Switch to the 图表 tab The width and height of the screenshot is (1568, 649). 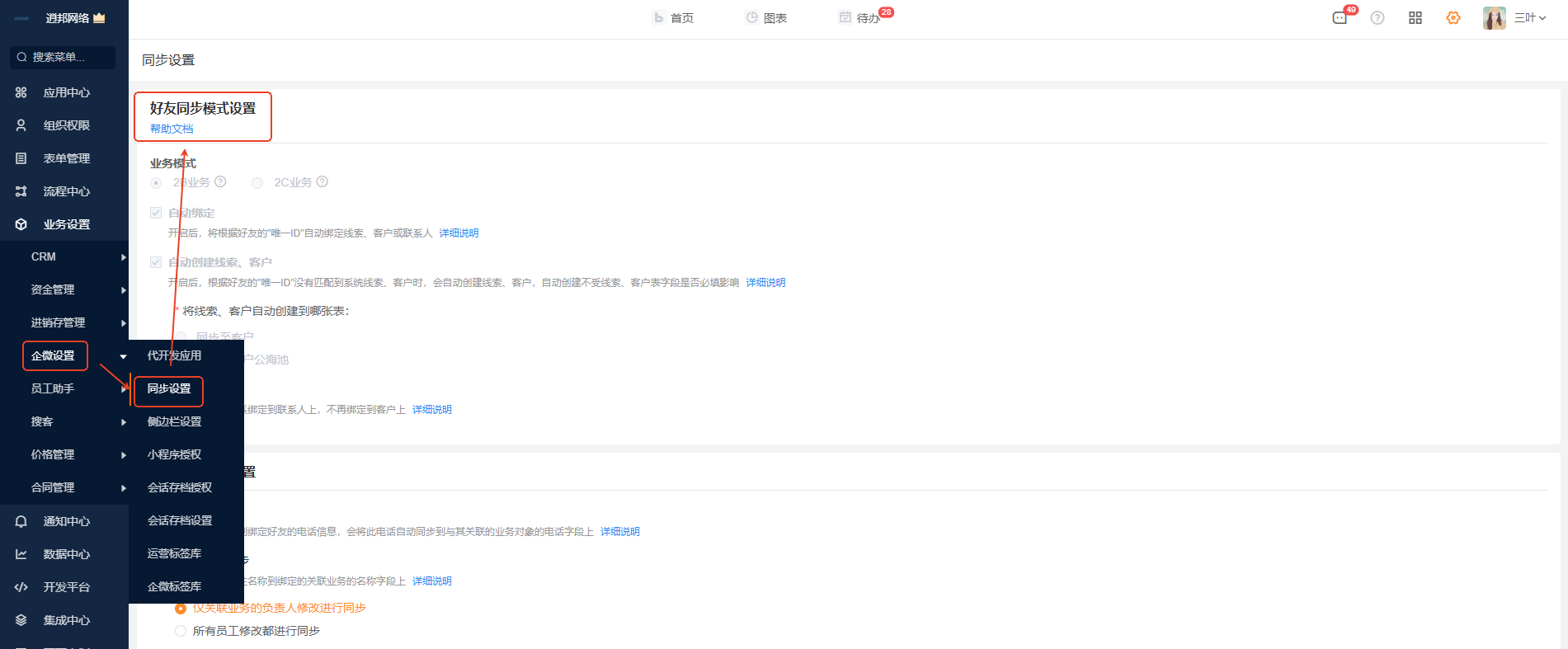tap(766, 18)
